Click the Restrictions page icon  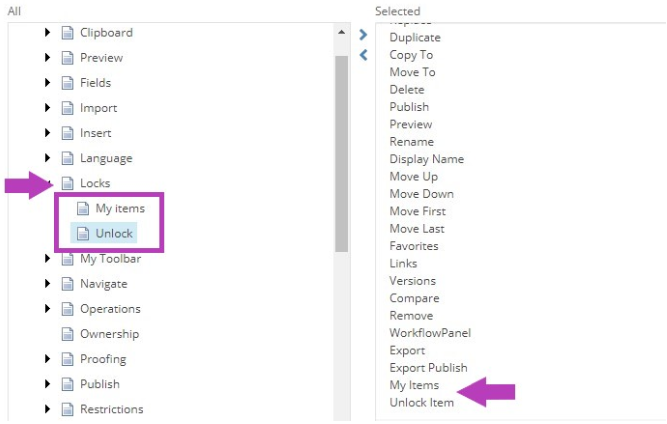tap(68, 409)
